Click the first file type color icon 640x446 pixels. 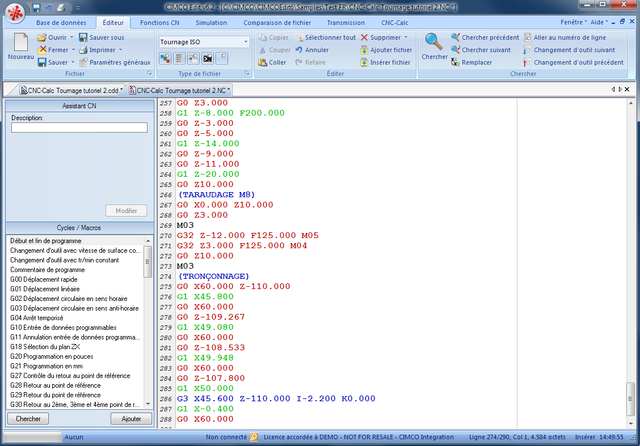(x=165, y=58)
